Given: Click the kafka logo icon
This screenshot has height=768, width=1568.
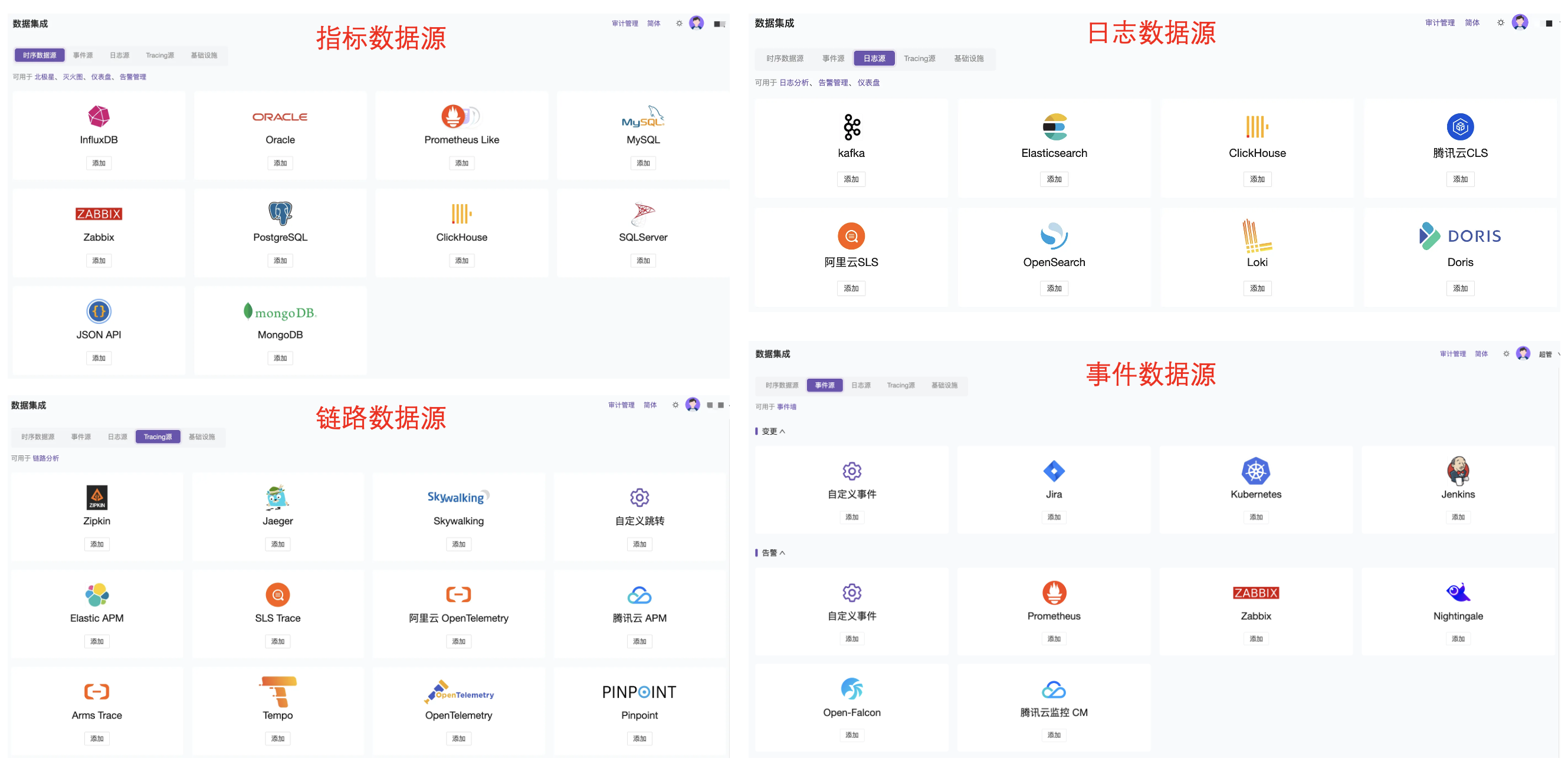Looking at the screenshot, I should 852,127.
